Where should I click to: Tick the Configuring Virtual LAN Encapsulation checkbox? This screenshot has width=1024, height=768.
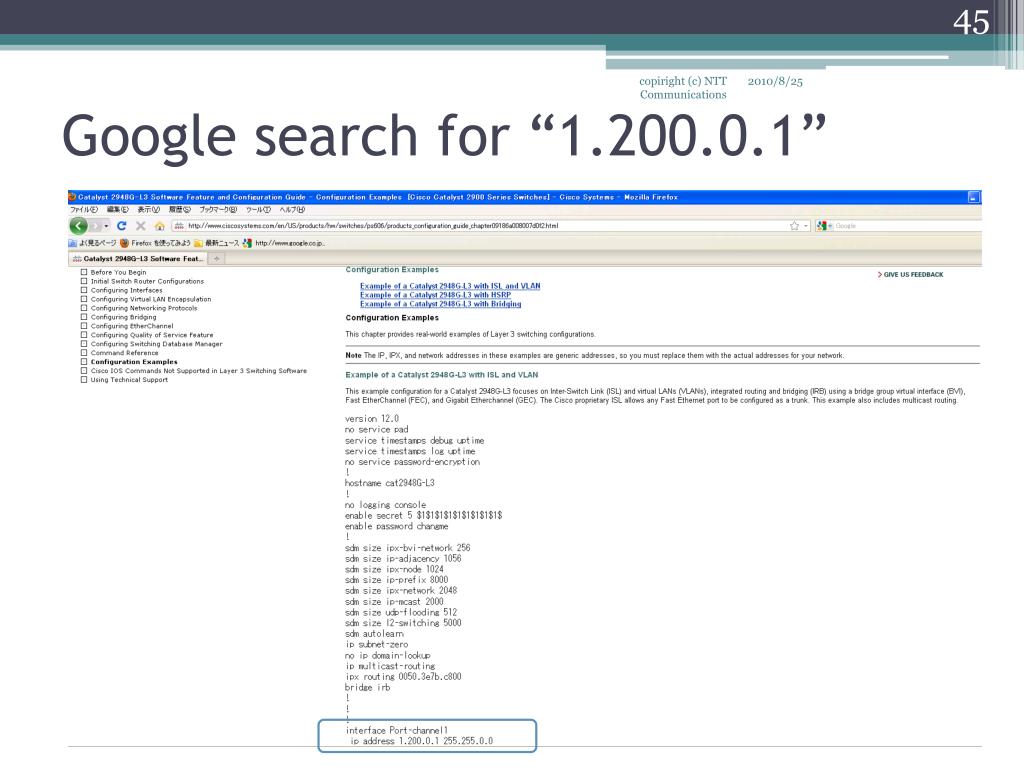(84, 299)
